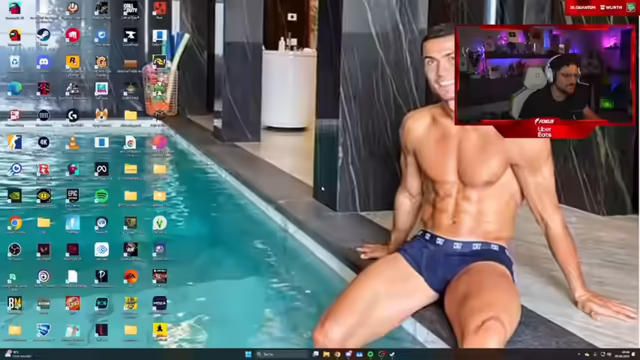Open the Rockstar Games Launcher icon

(73, 62)
